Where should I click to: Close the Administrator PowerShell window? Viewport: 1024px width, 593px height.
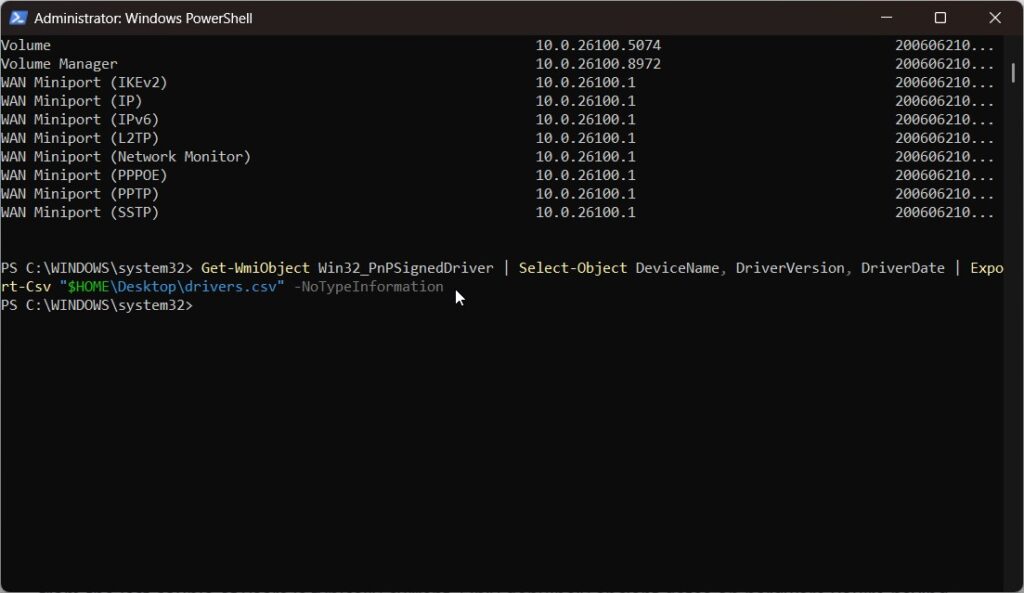tap(995, 18)
